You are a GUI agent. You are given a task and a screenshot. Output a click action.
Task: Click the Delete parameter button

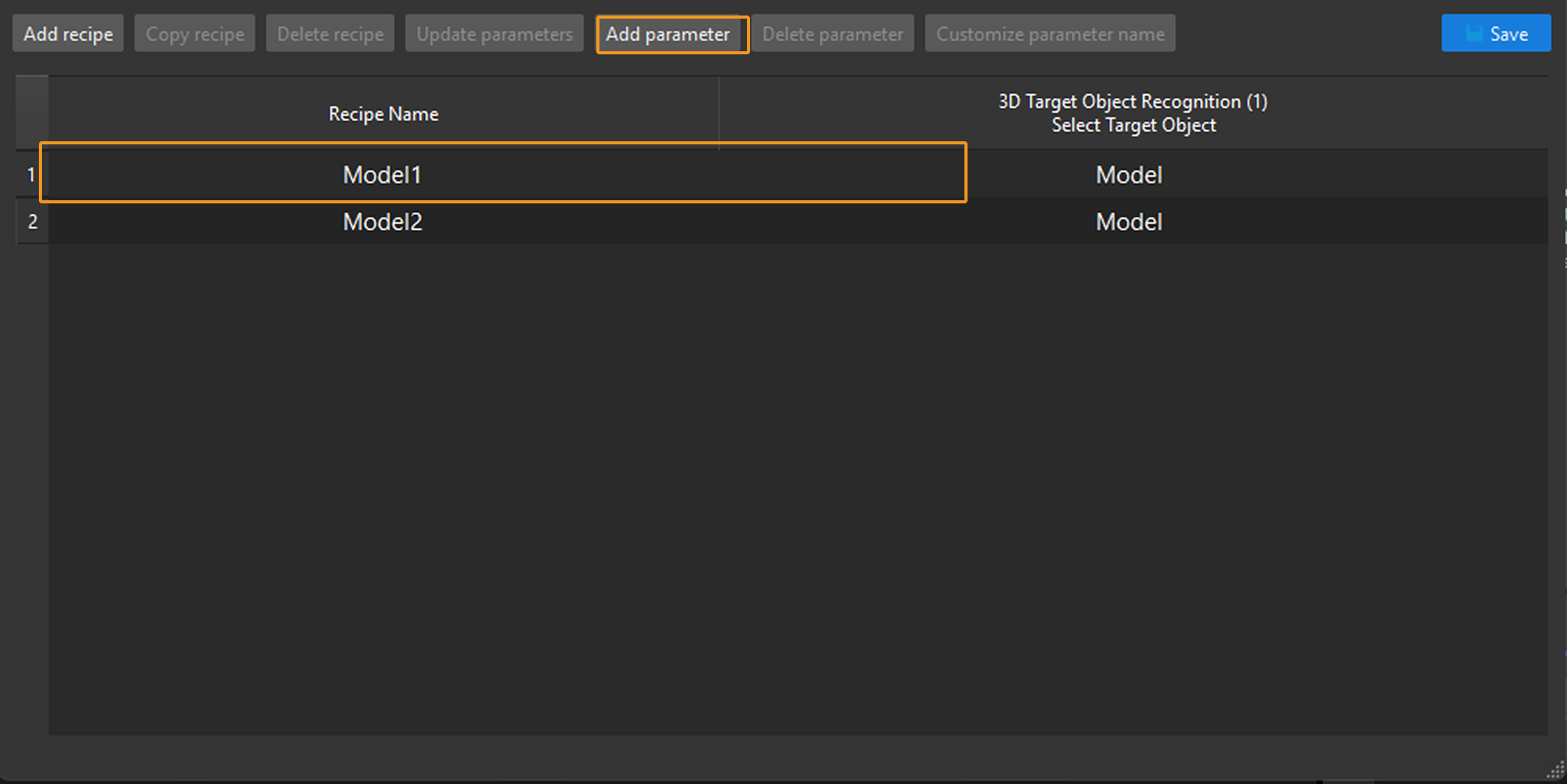tap(832, 33)
